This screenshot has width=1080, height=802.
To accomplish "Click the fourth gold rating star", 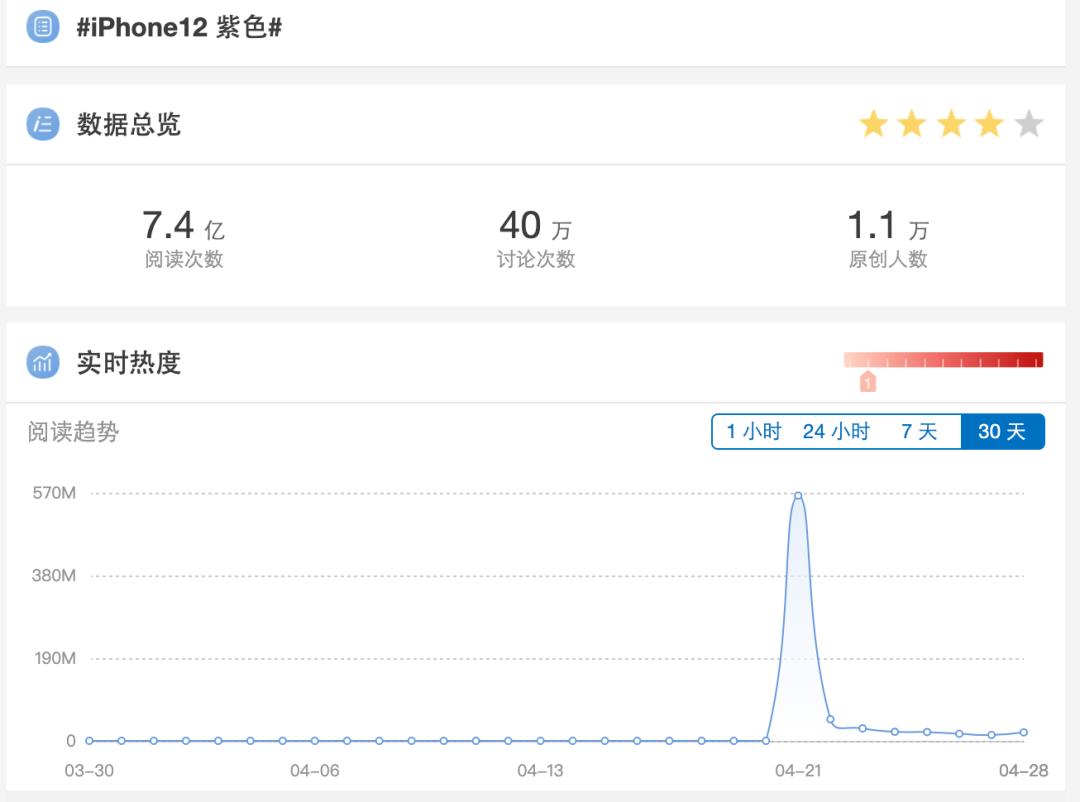I will click(x=989, y=124).
